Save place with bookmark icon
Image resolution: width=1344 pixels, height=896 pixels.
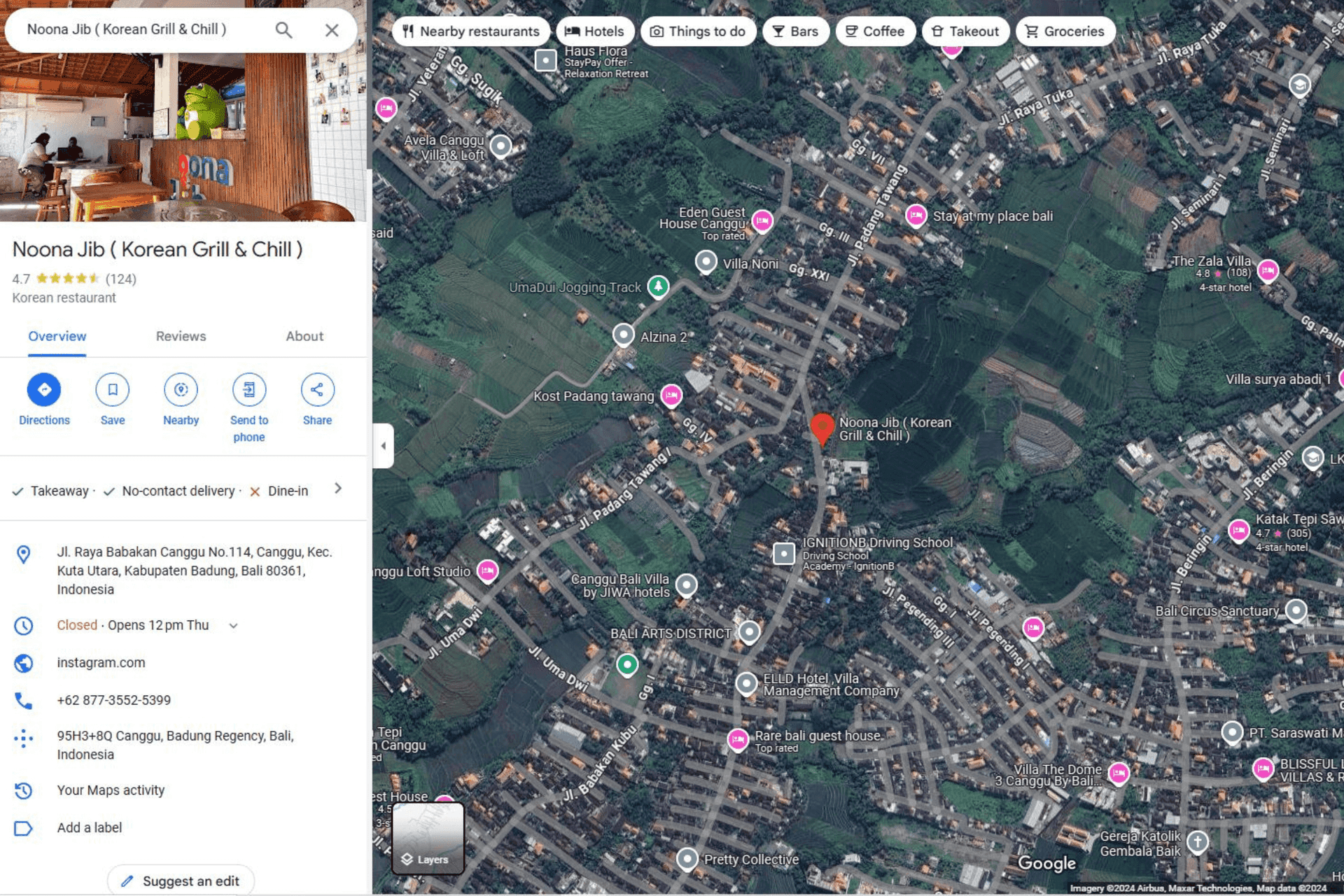click(113, 390)
